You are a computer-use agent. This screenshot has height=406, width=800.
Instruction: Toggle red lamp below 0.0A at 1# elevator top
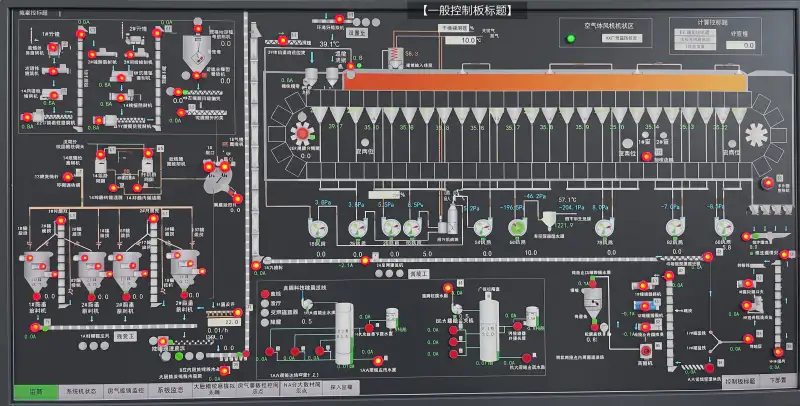81,34
